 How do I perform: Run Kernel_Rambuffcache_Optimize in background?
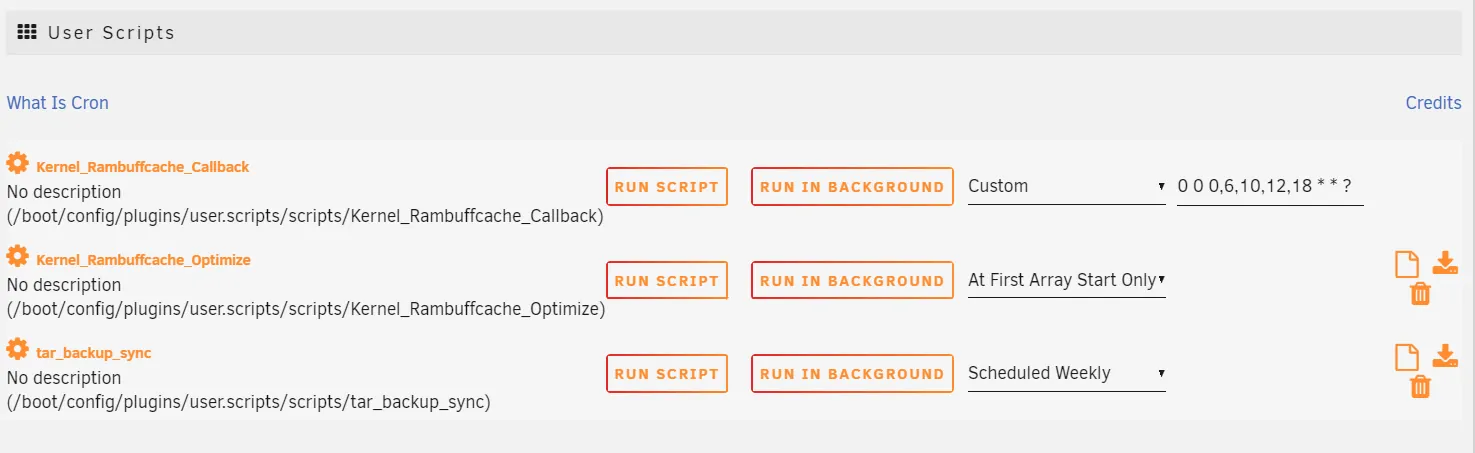click(852, 281)
